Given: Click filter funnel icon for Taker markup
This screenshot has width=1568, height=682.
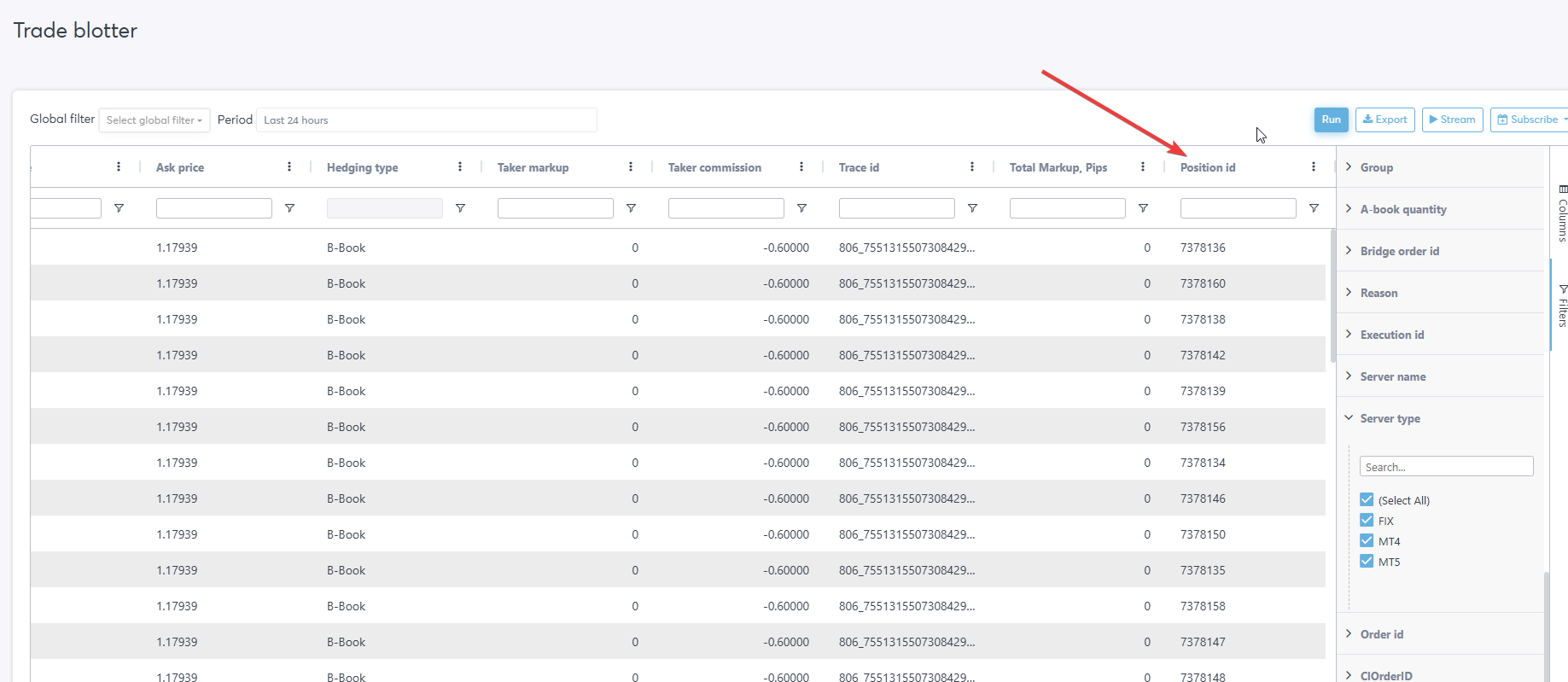Looking at the screenshot, I should pyautogui.click(x=631, y=208).
